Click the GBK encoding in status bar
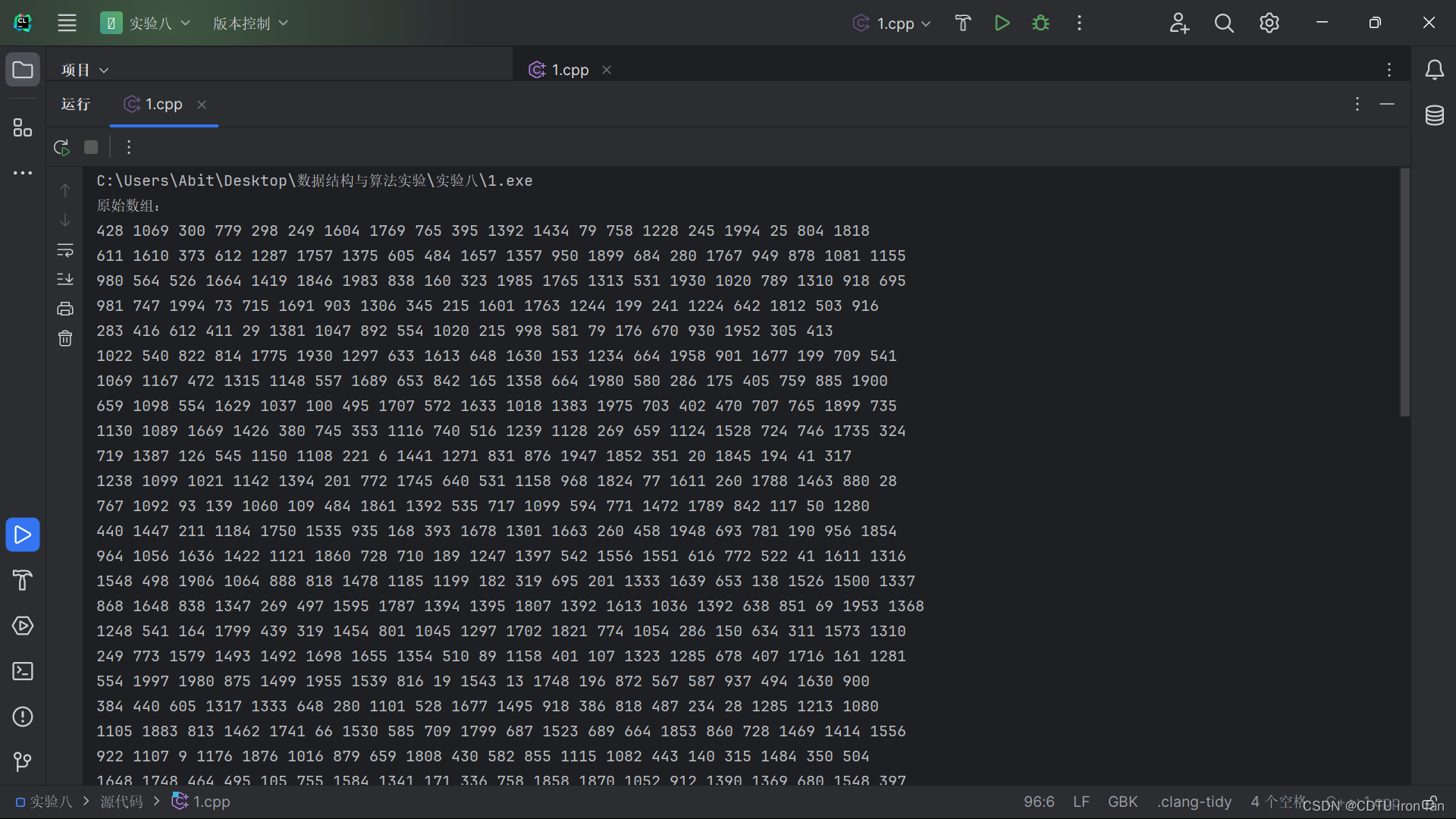The width and height of the screenshot is (1456, 819). [1122, 802]
